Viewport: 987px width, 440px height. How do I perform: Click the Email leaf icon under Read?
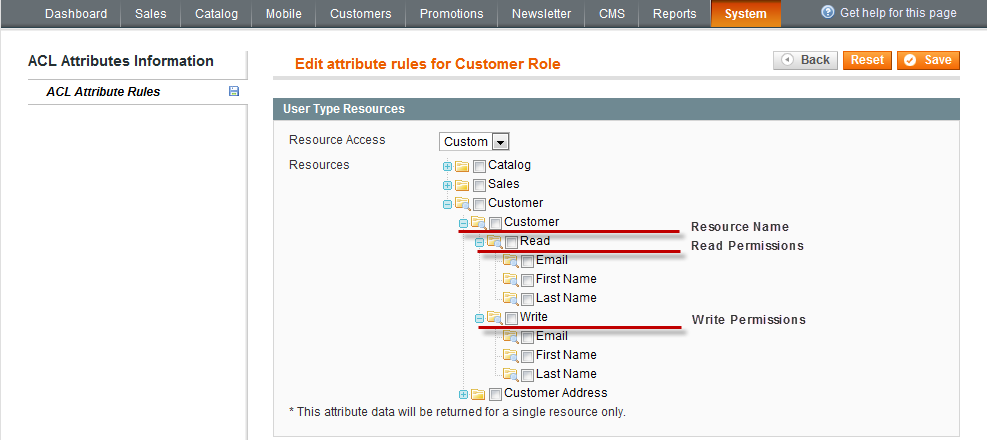(x=510, y=261)
